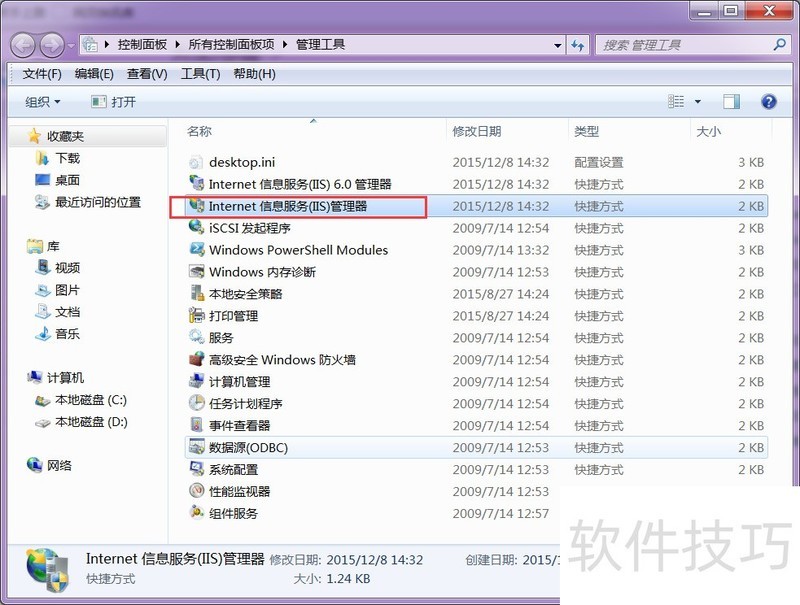Click the 任务计划程序 clock icon
The height and width of the screenshot is (605, 800).
tap(196, 403)
